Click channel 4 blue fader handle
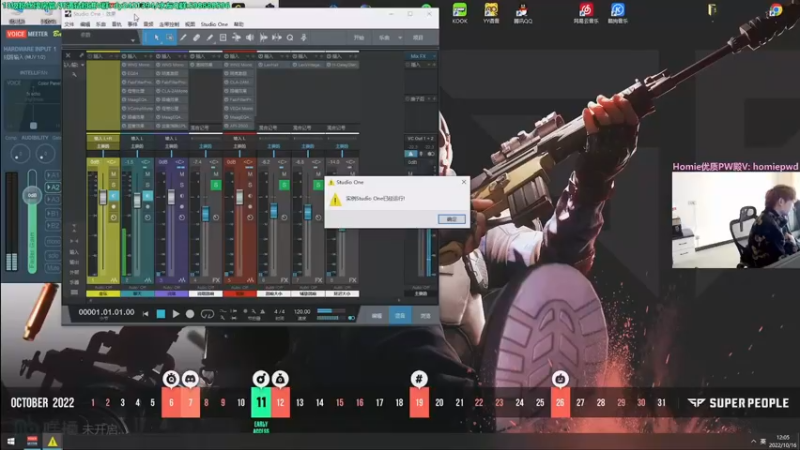The height and width of the screenshot is (450, 800). 205,213
